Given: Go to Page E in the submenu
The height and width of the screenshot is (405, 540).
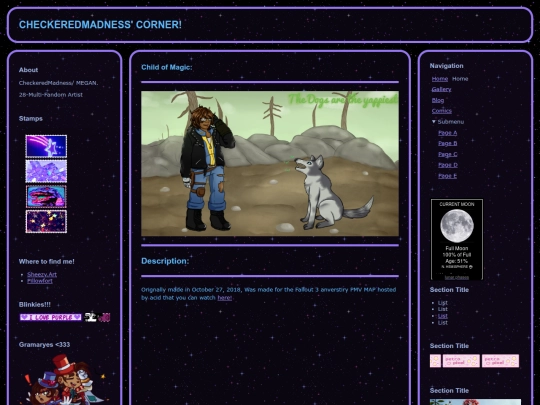Looking at the screenshot, I should click(x=447, y=176).
